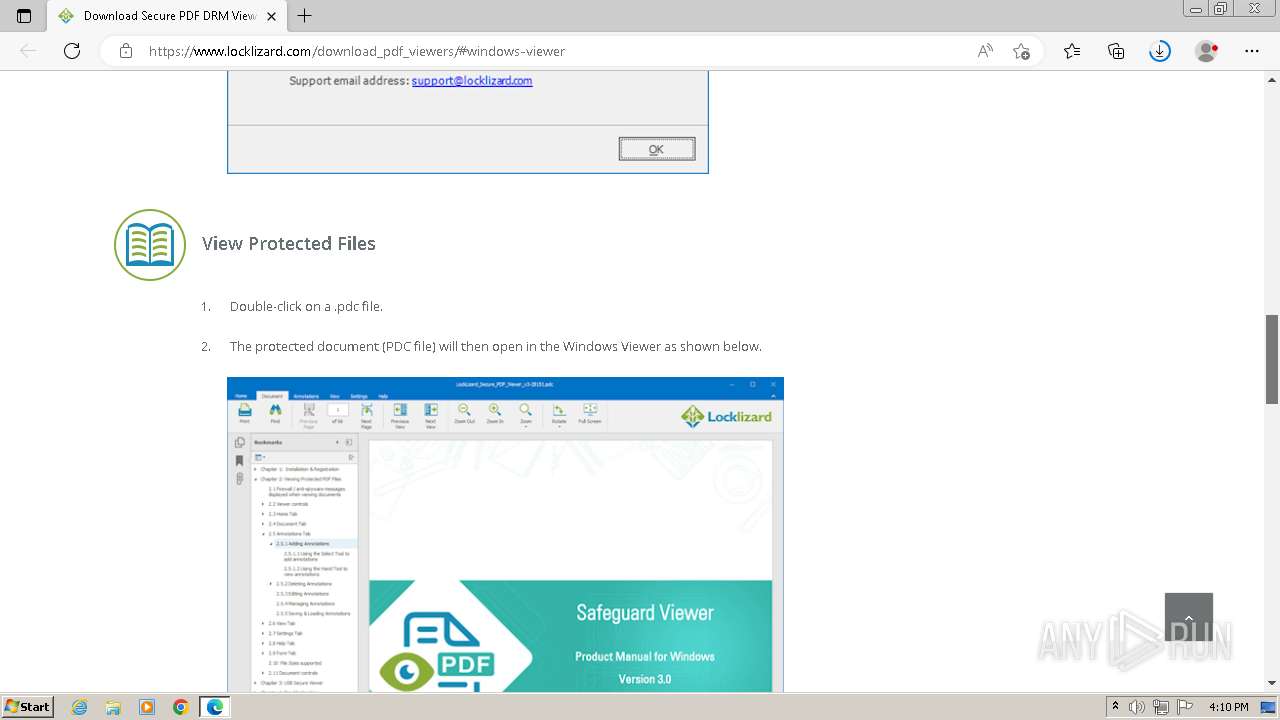Viewport: 1280px width, 720px height.
Task: View site information lock icon
Action: click(126, 51)
